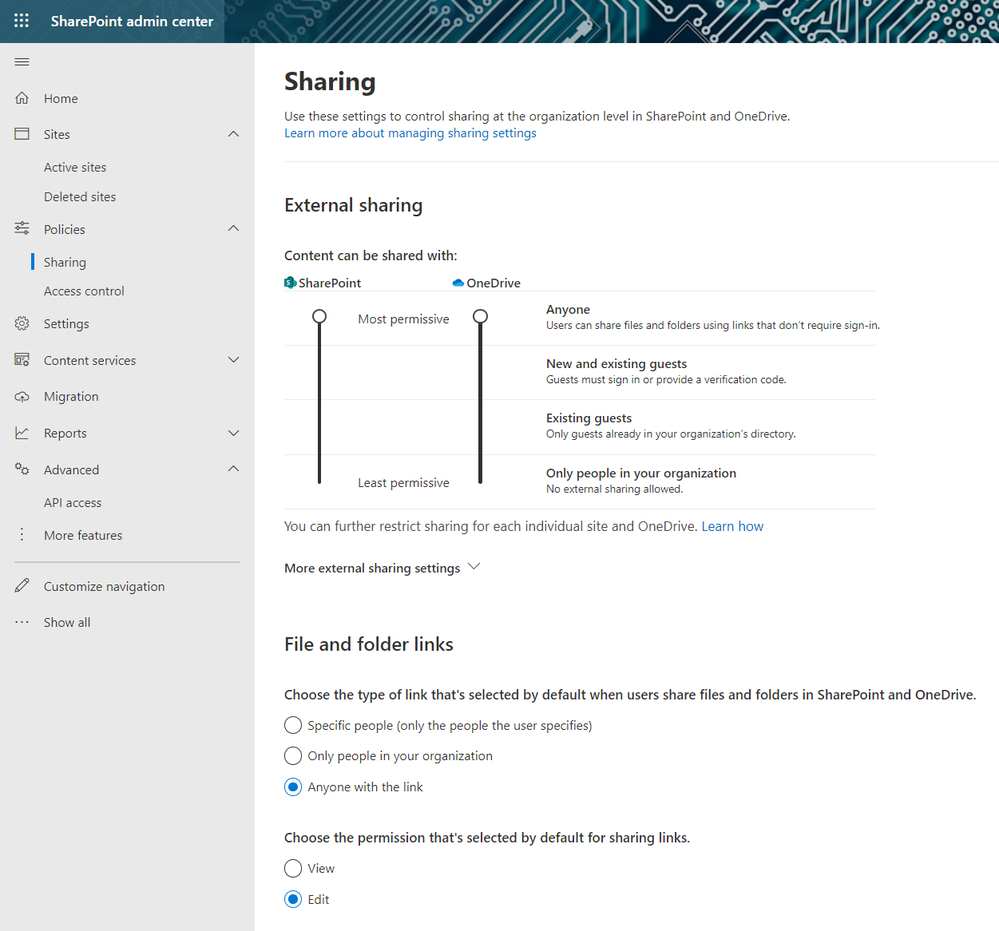Click the Most permissive label

403,319
